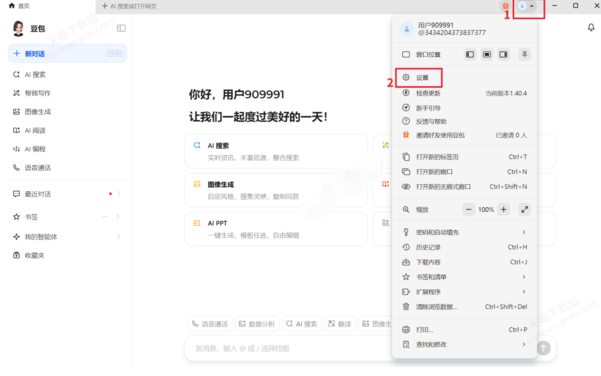The width and height of the screenshot is (601, 376).
Task: Open the notification bell
Action: 591,28
